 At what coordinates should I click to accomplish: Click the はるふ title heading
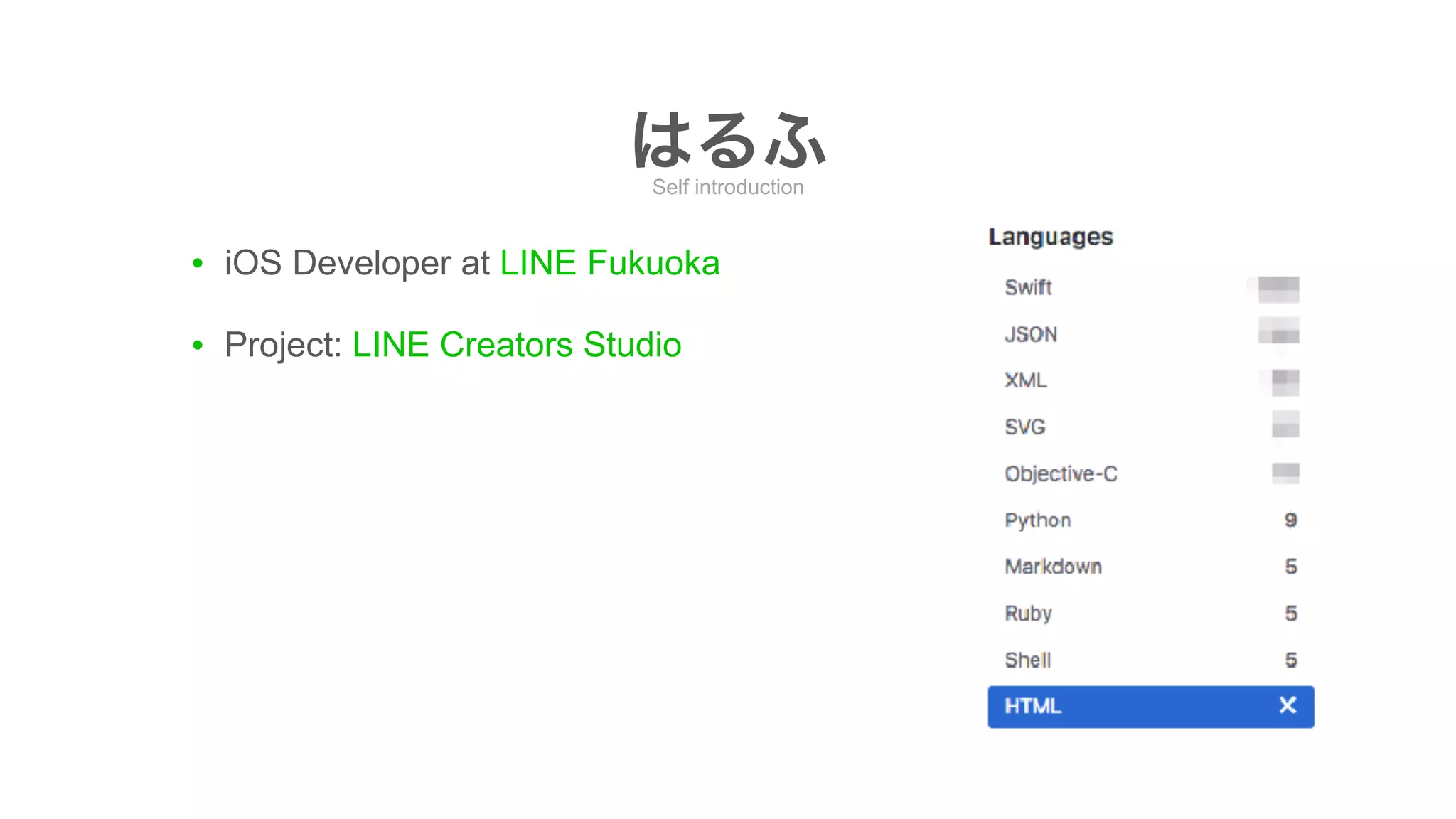pyautogui.click(x=729, y=141)
